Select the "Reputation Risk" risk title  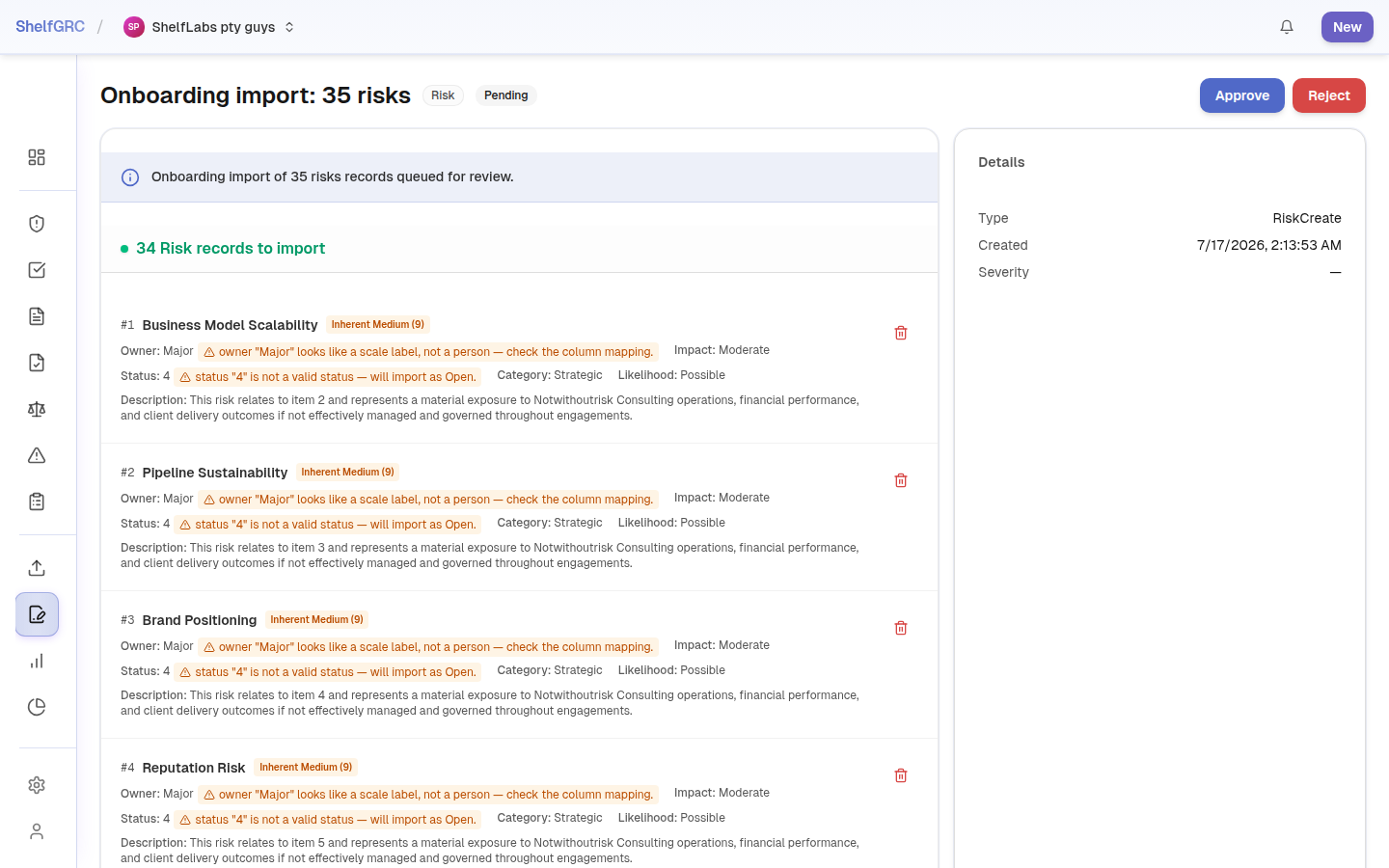(194, 768)
